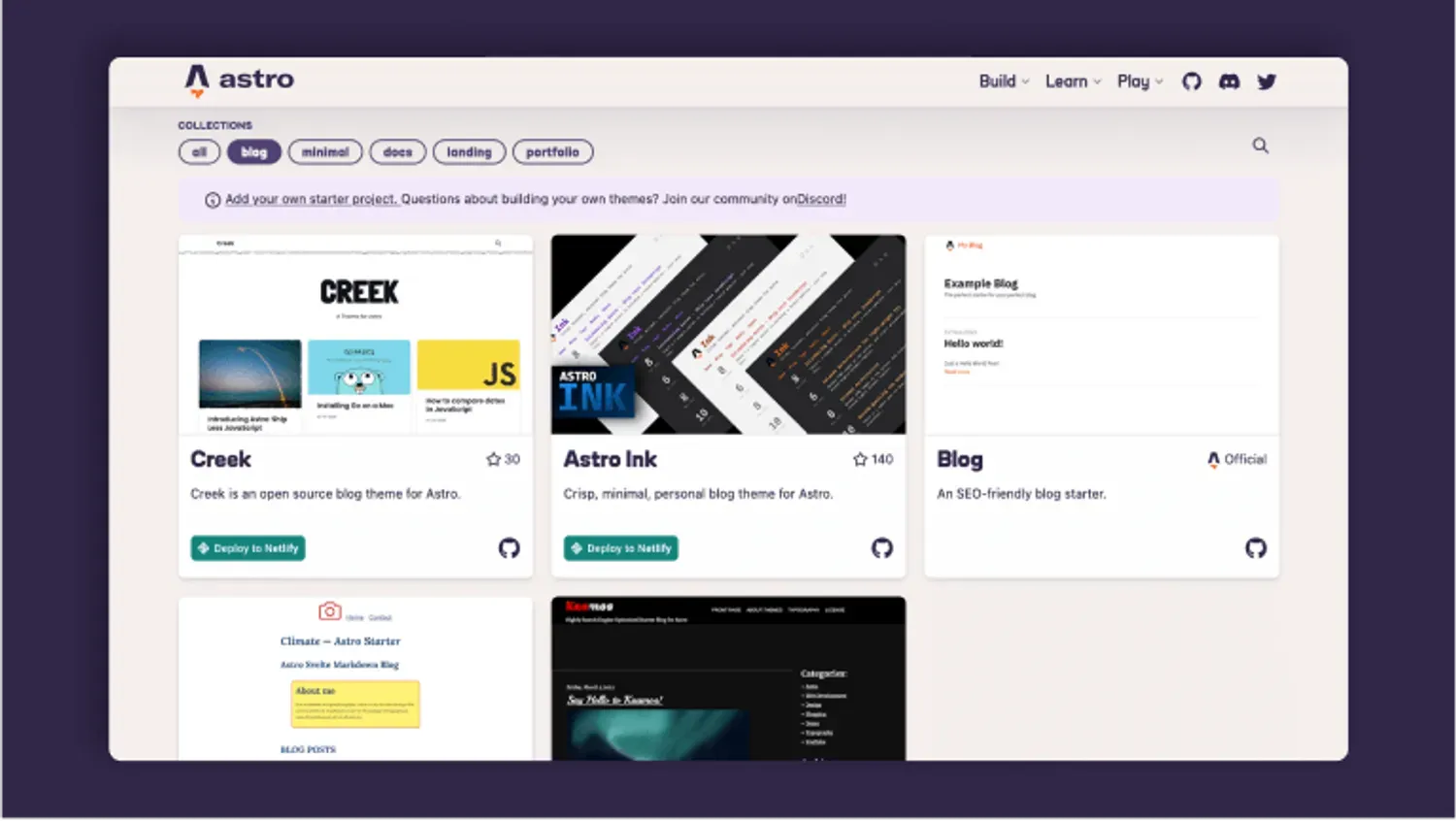This screenshot has width=1456, height=821.
Task: Open the official Blog starter's GitHub icon
Action: [1256, 548]
